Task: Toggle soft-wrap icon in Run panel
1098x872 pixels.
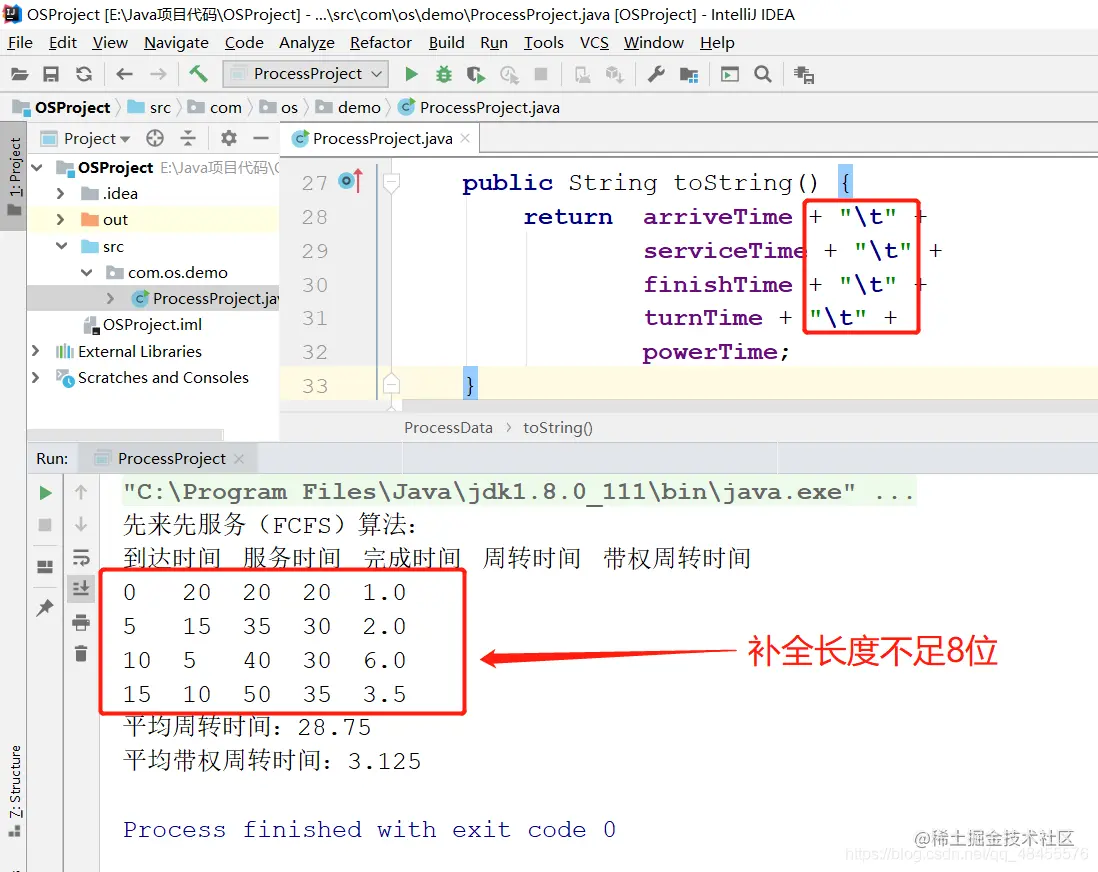Action: (x=81, y=557)
